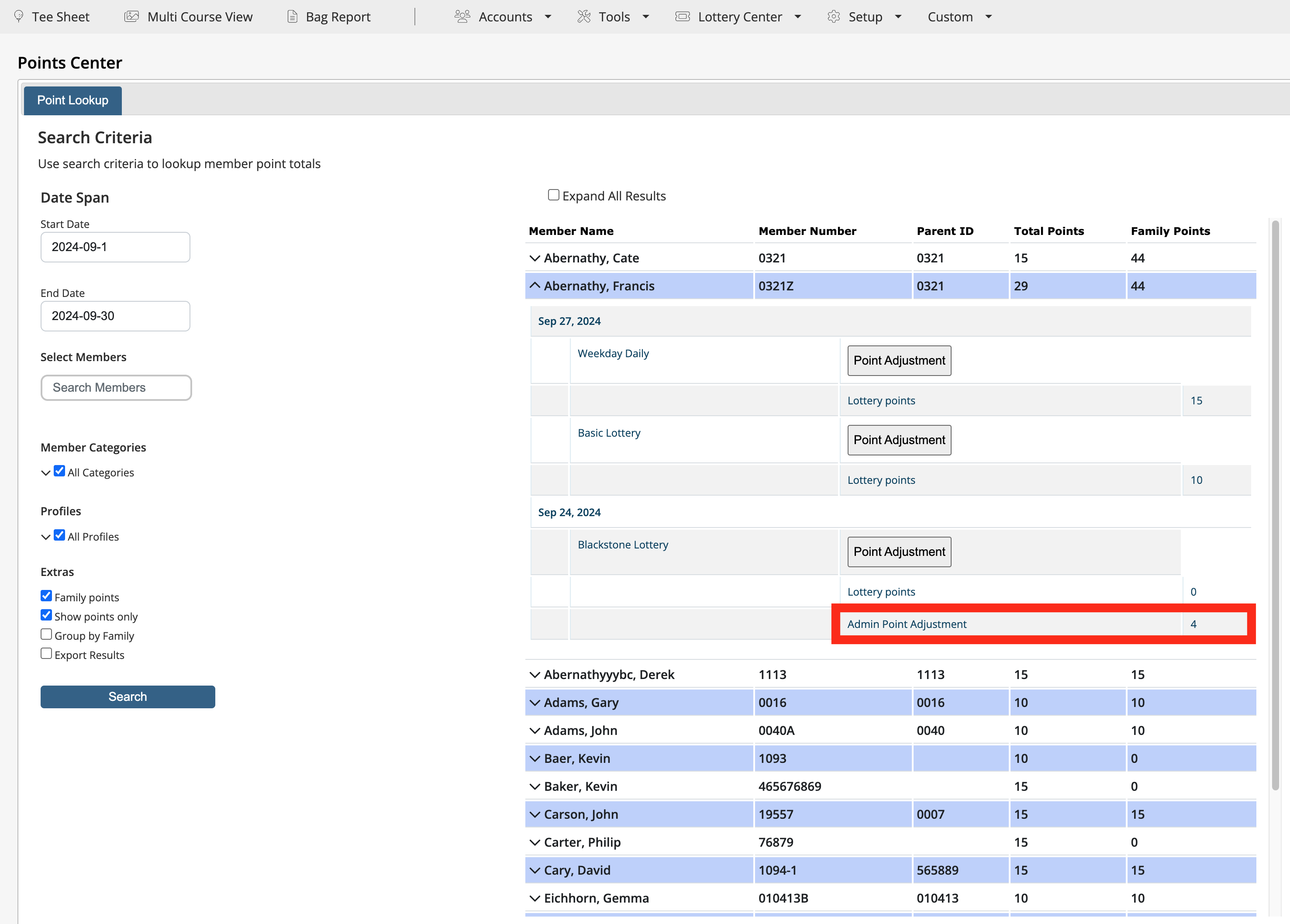Toggle the All Profiles checkbox
Image resolution: width=1290 pixels, height=924 pixels.
pos(59,535)
